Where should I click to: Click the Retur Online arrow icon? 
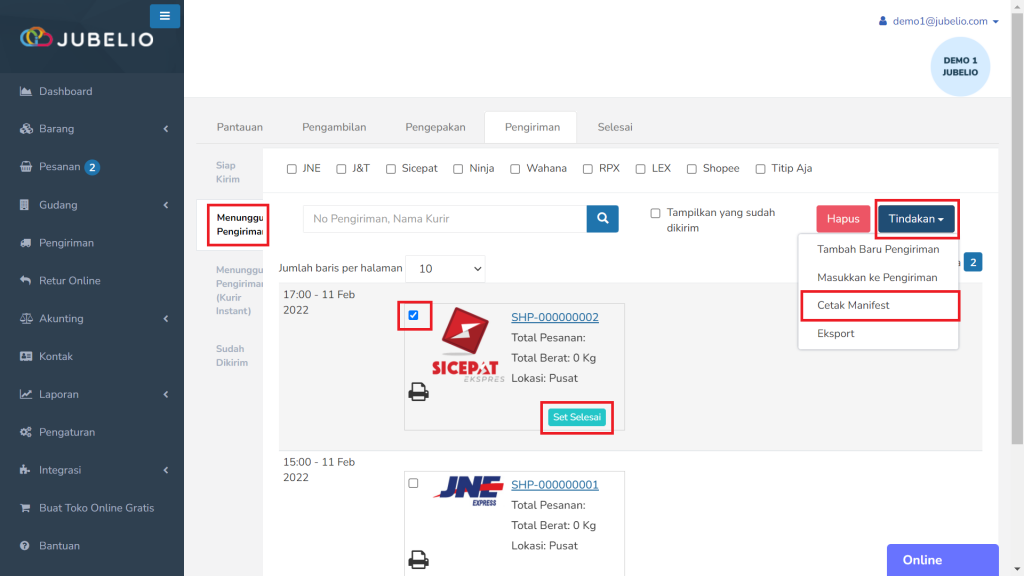tap(25, 281)
